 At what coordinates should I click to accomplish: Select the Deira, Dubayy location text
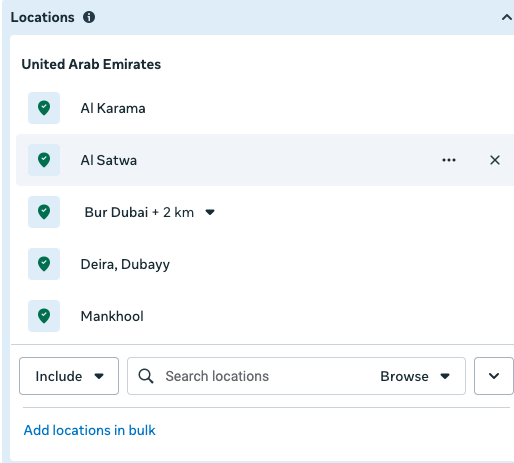125,265
